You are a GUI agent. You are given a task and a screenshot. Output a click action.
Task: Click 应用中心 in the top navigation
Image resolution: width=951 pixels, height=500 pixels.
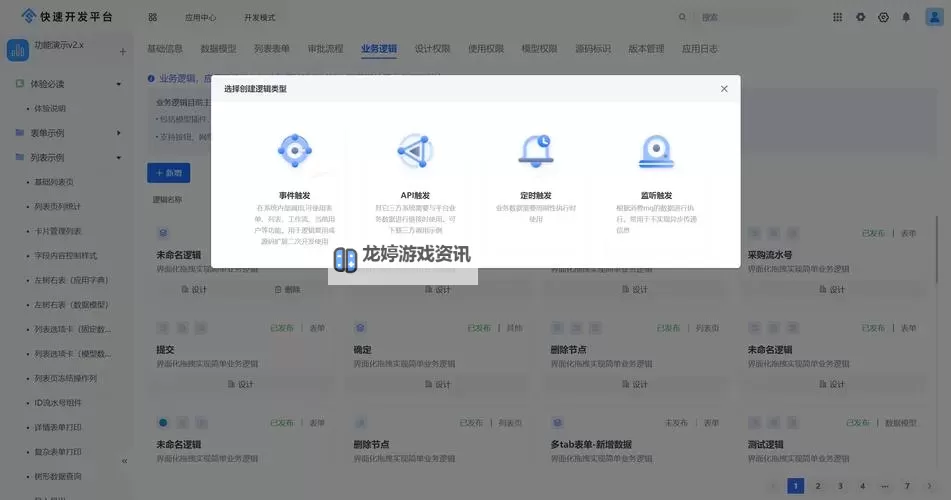click(x=200, y=18)
